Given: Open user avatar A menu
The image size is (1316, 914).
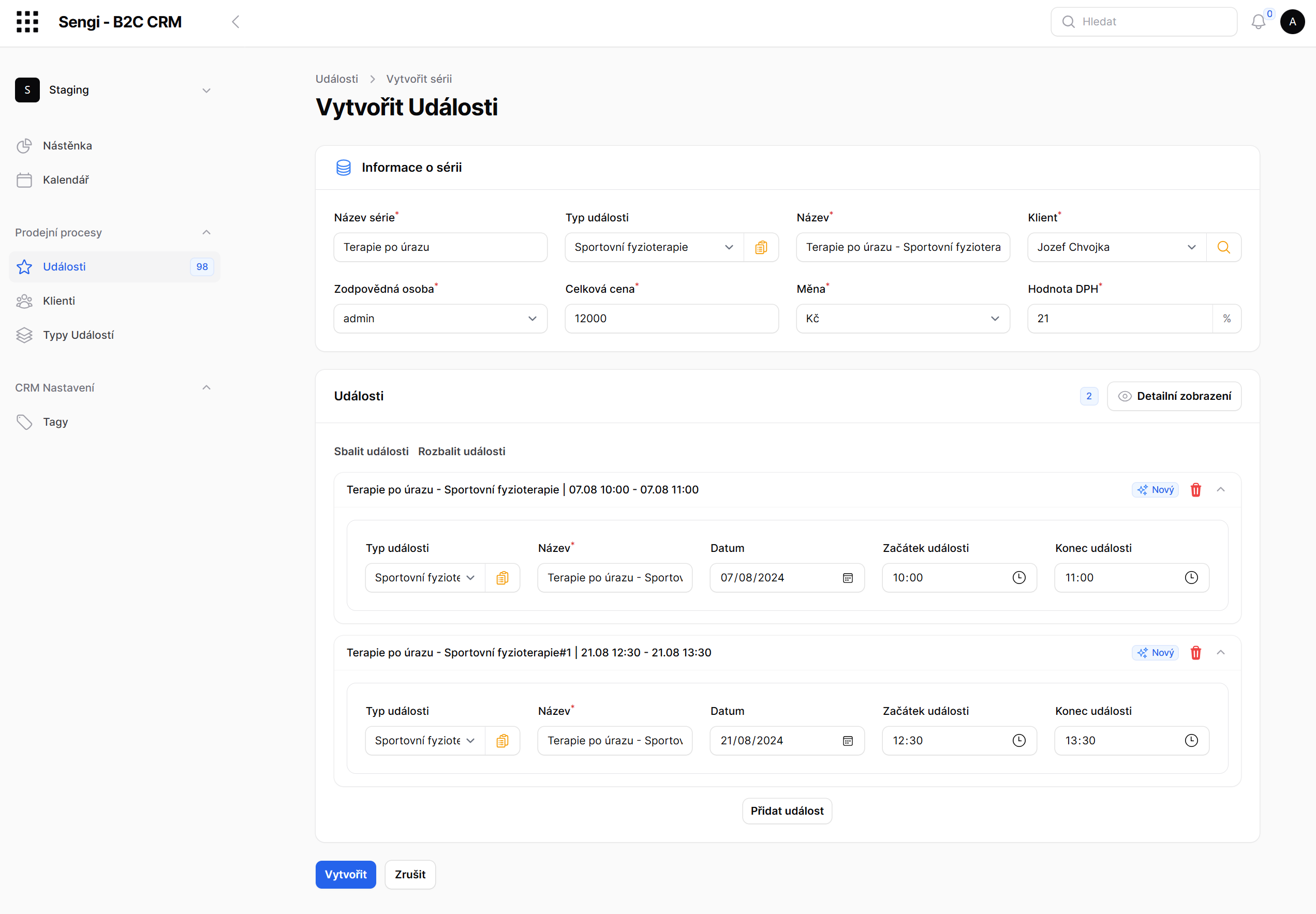Looking at the screenshot, I should tap(1293, 22).
